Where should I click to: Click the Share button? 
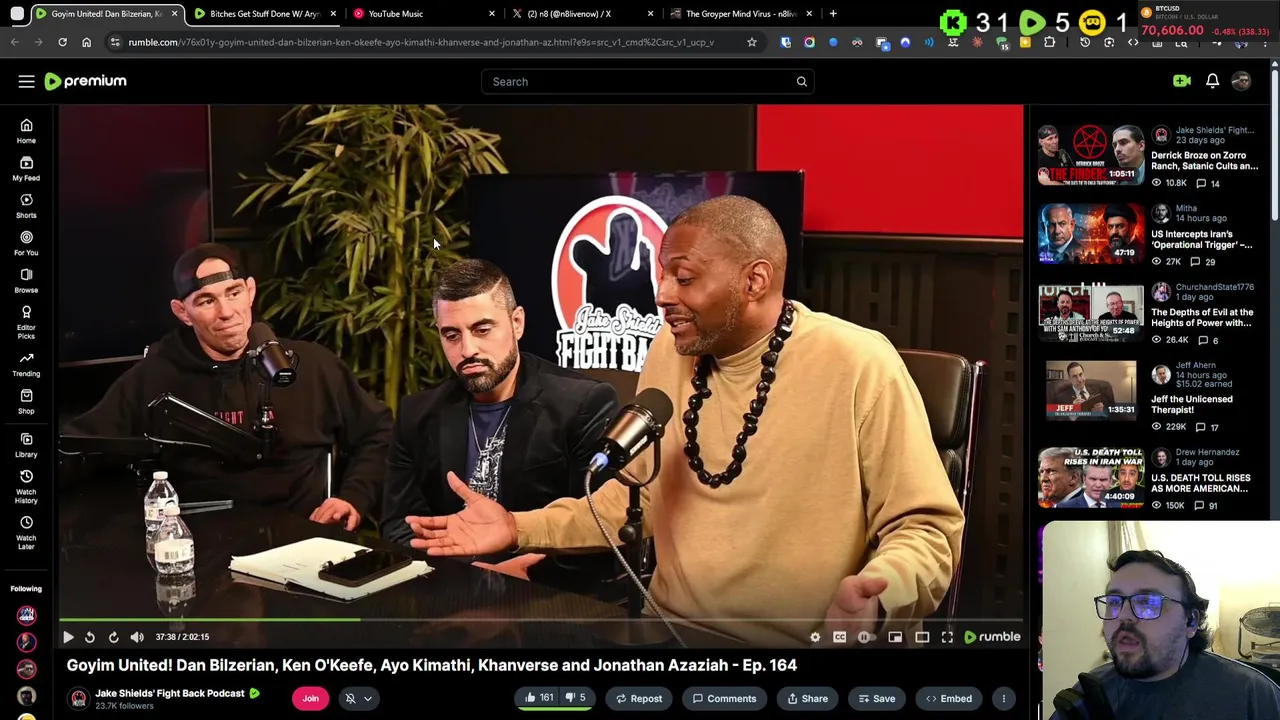coord(808,699)
